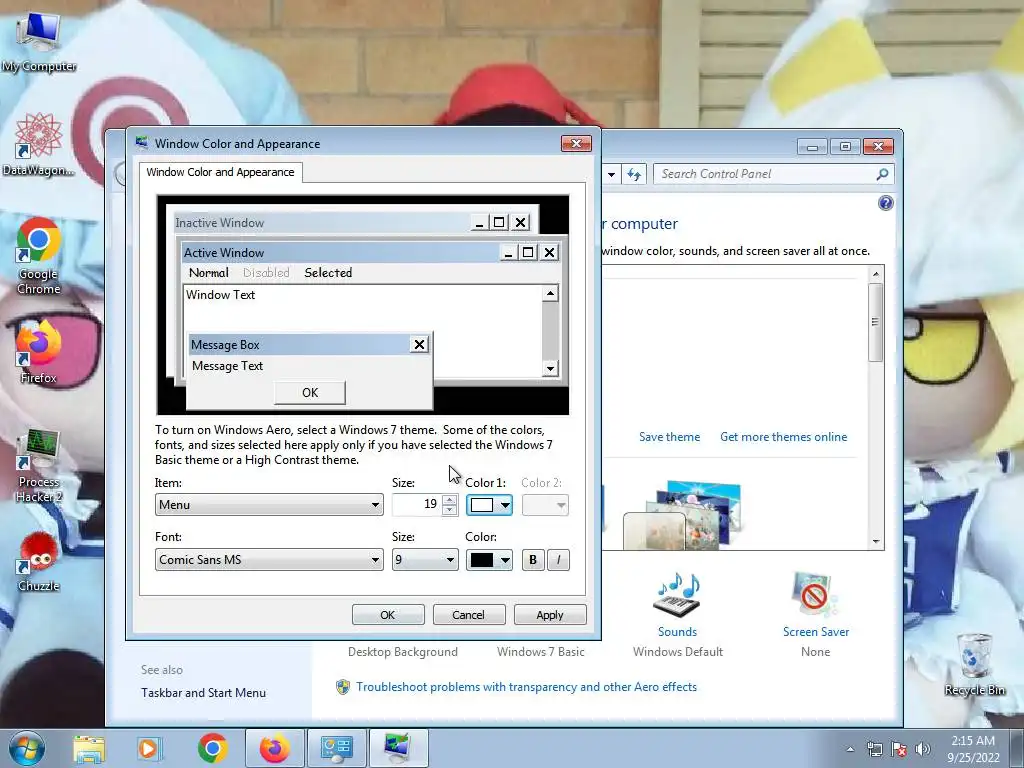Expand the address bar history dropdown
The height and width of the screenshot is (768, 1024).
click(611, 174)
